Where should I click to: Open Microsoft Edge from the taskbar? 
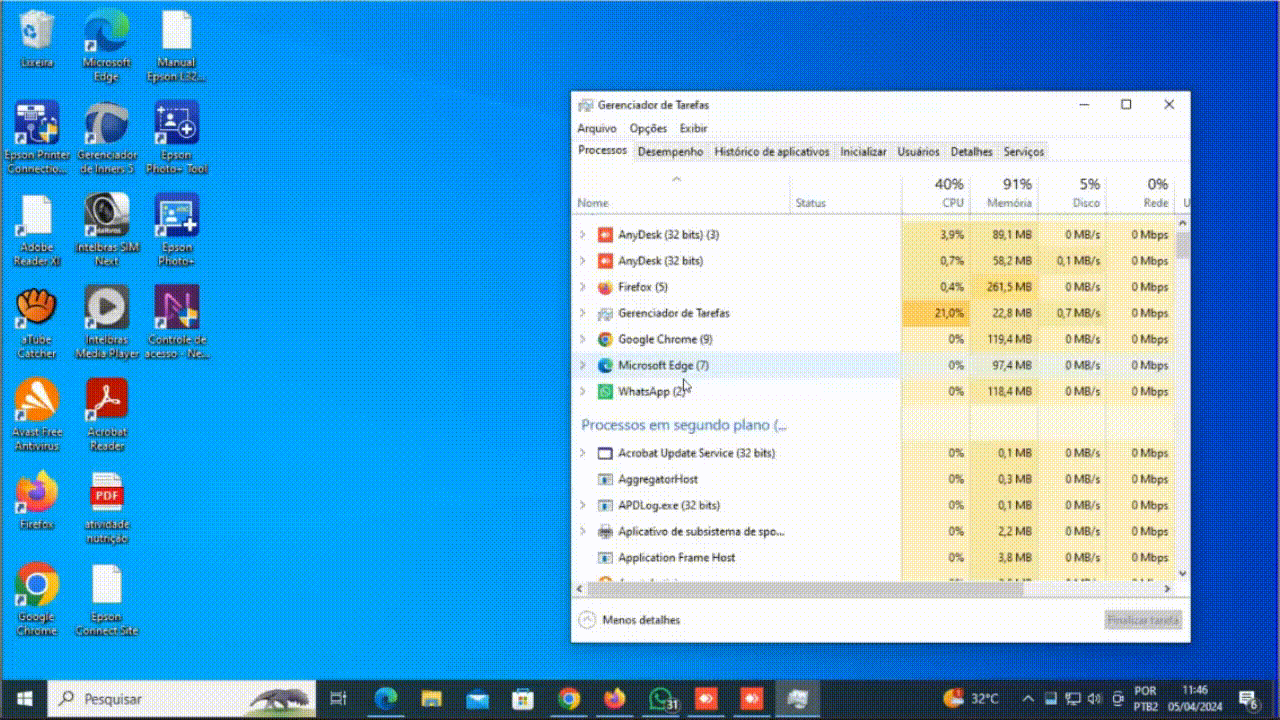tap(386, 699)
